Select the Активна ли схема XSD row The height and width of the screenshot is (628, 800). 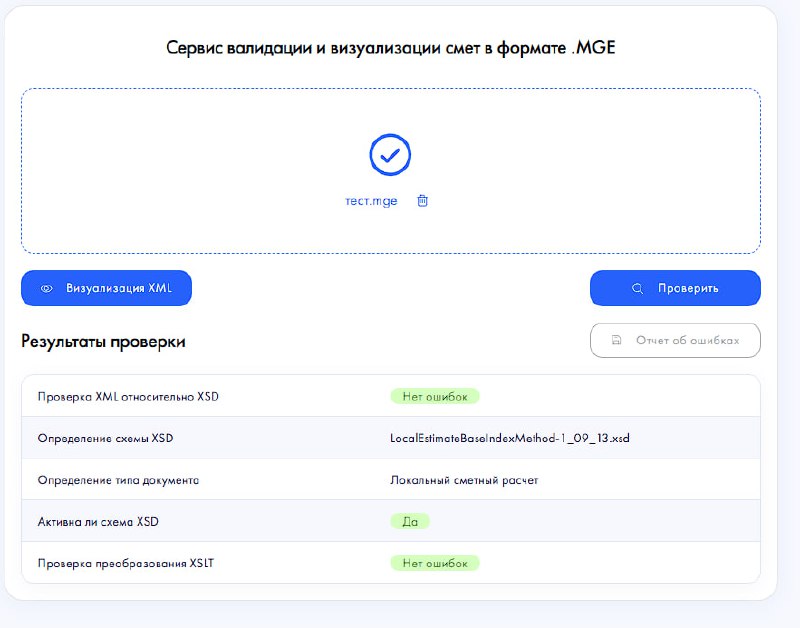point(391,521)
